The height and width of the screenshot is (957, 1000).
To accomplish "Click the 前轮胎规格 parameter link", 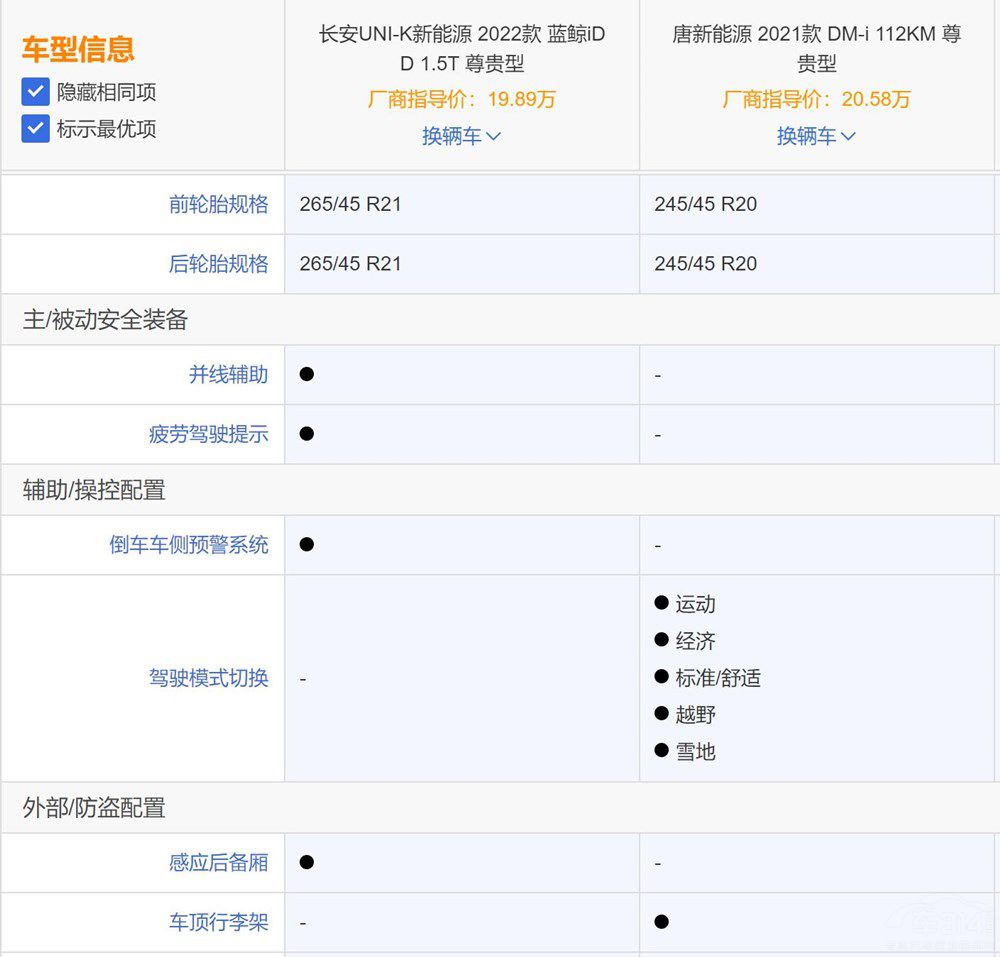I will [x=218, y=204].
